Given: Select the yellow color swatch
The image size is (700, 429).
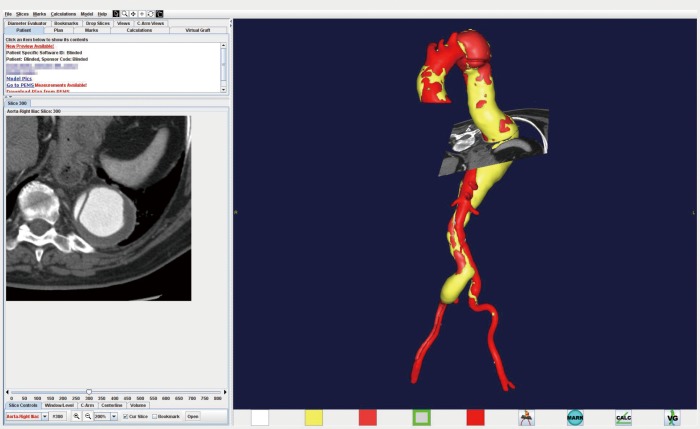Looking at the screenshot, I should tap(314, 418).
